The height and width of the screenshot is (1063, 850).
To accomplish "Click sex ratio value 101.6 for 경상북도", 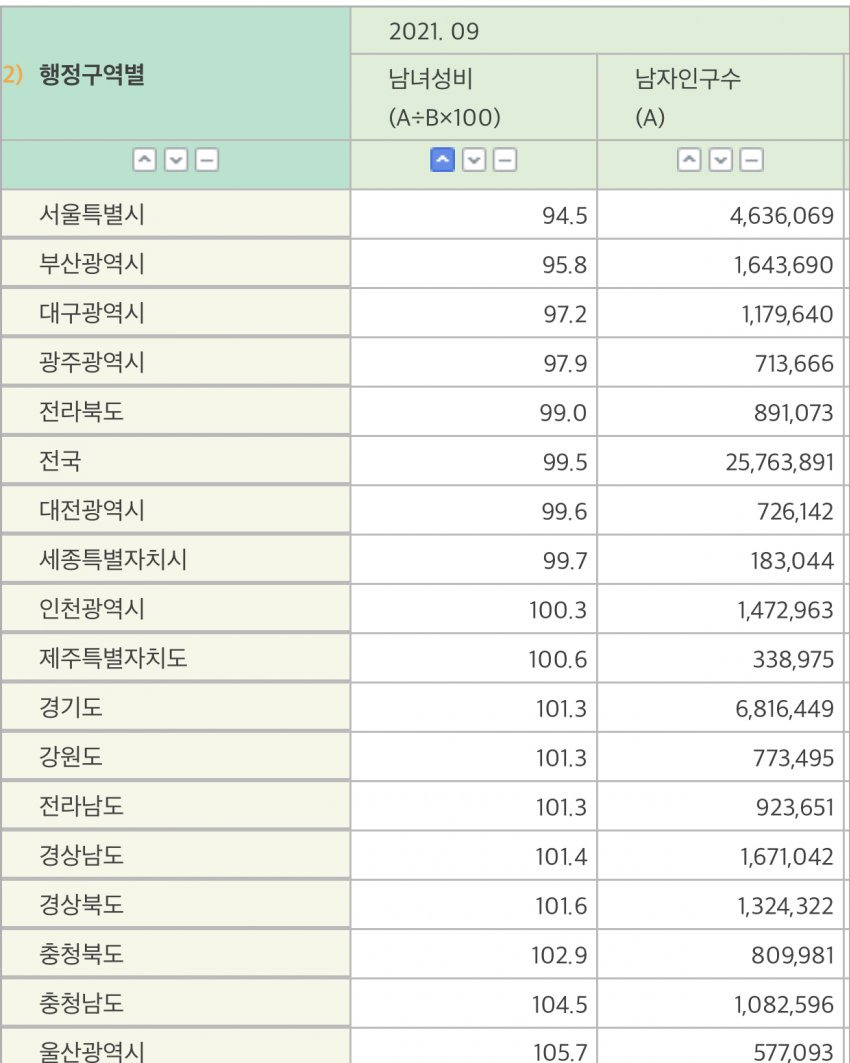I will point(561,906).
